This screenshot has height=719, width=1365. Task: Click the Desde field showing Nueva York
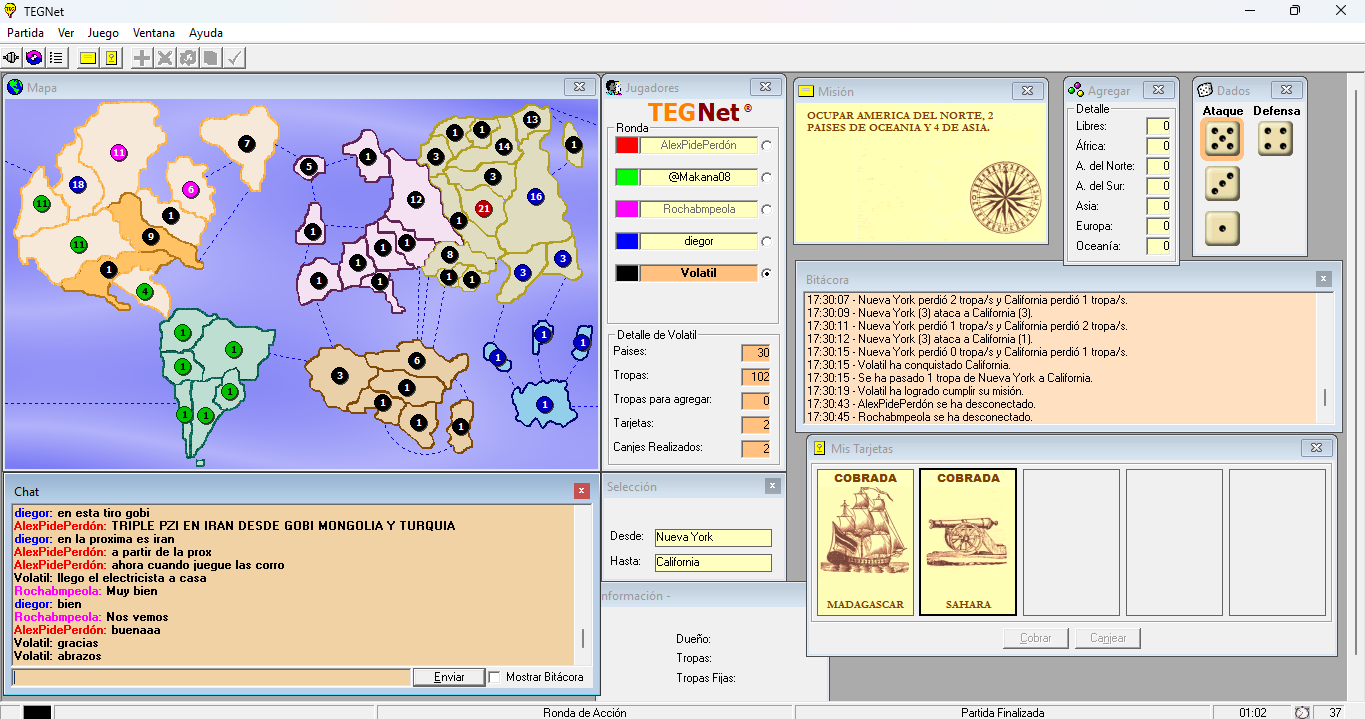coord(713,538)
